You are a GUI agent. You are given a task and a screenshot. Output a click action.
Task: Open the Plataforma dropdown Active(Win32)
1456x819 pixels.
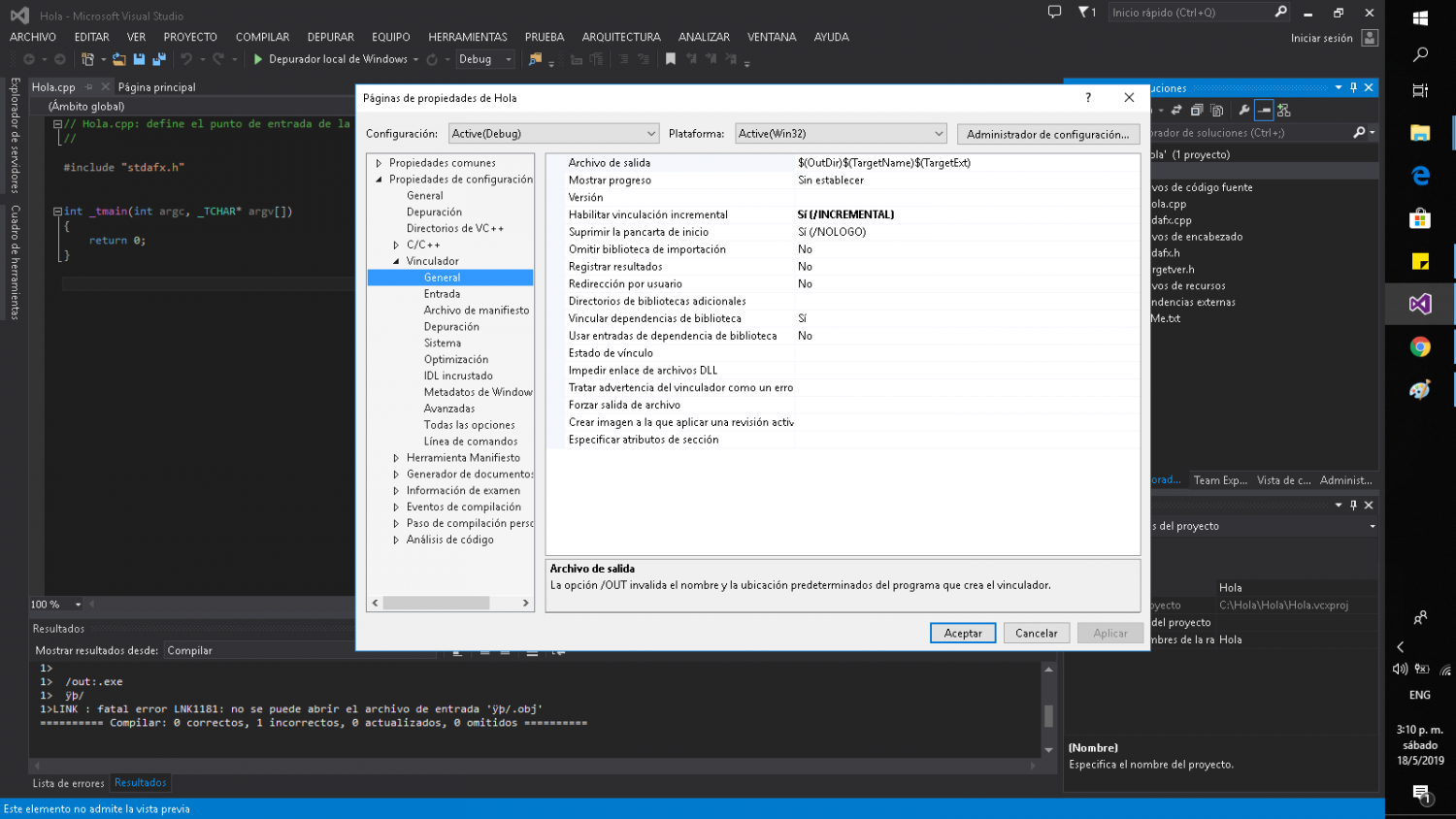(x=841, y=133)
